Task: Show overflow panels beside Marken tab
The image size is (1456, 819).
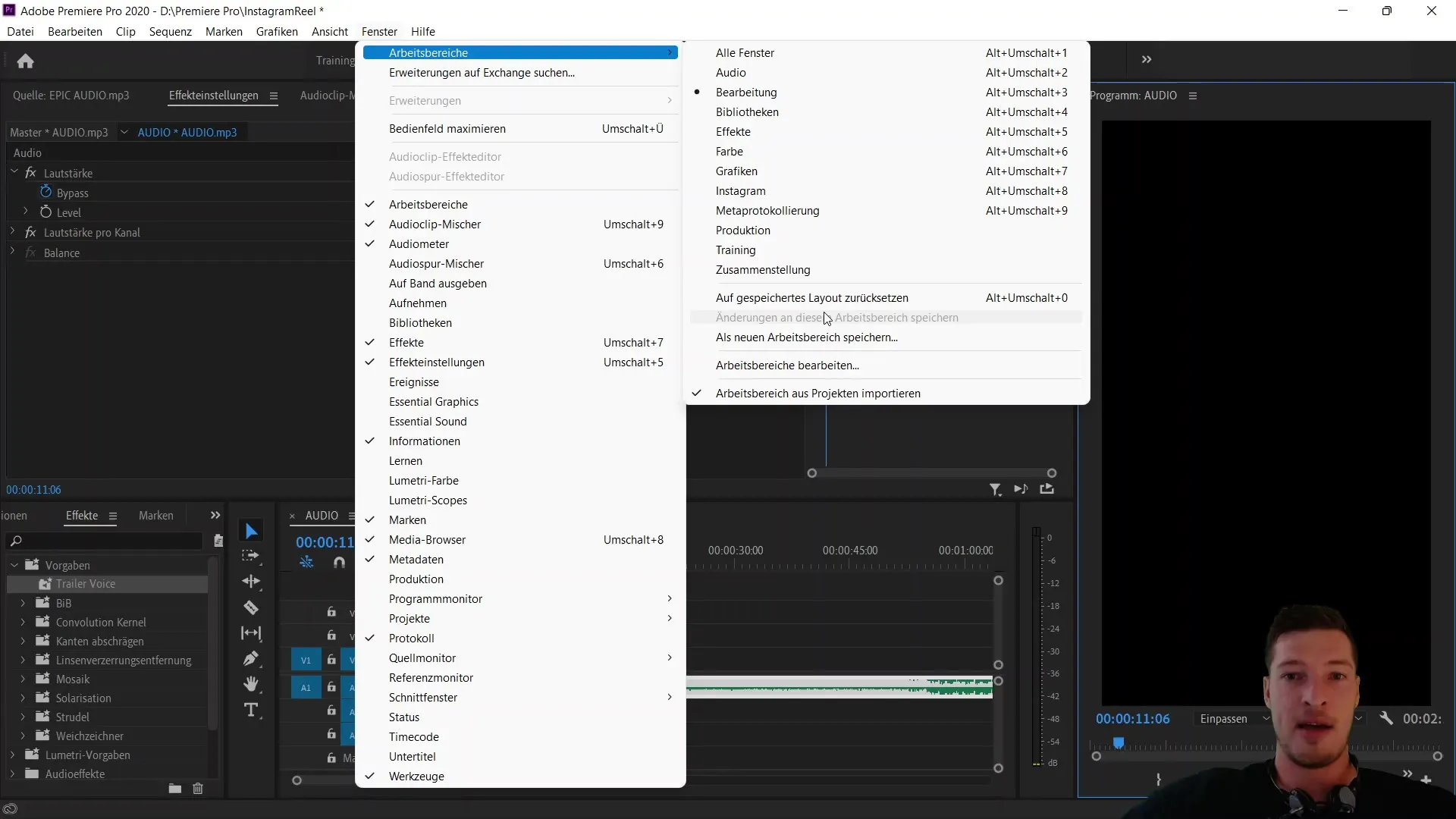Action: point(215,516)
